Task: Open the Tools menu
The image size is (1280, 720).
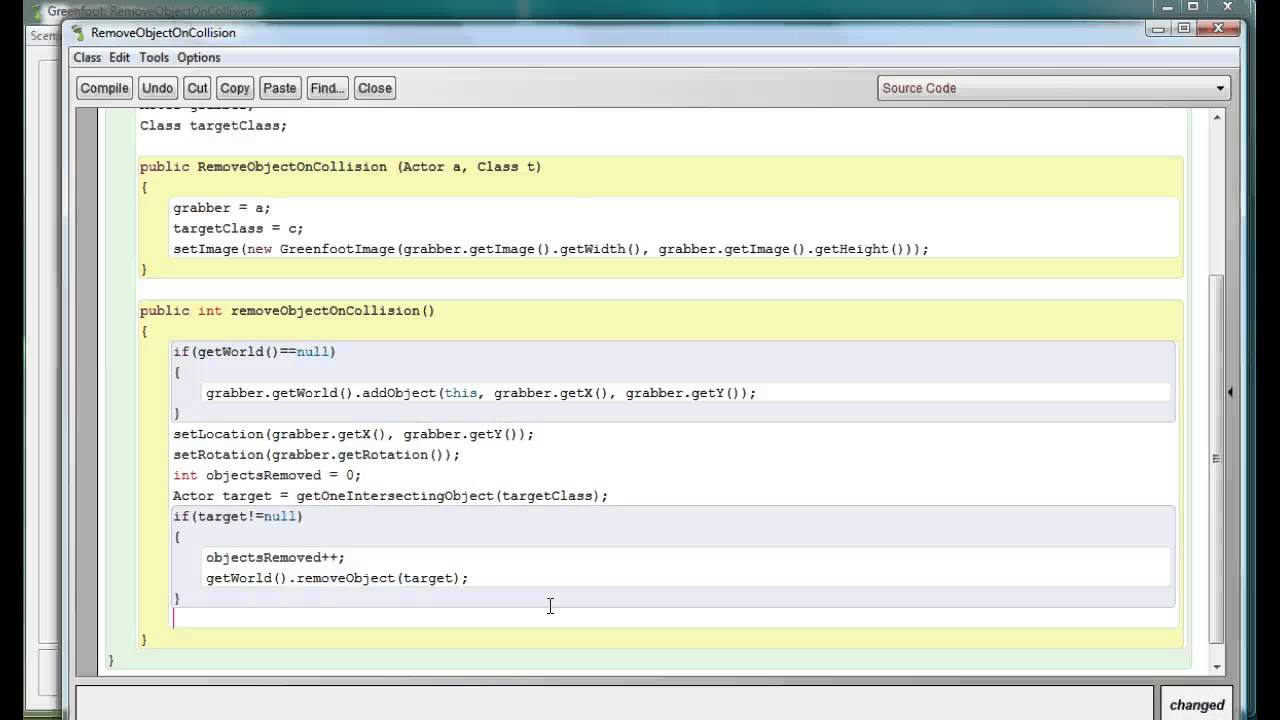Action: (154, 58)
